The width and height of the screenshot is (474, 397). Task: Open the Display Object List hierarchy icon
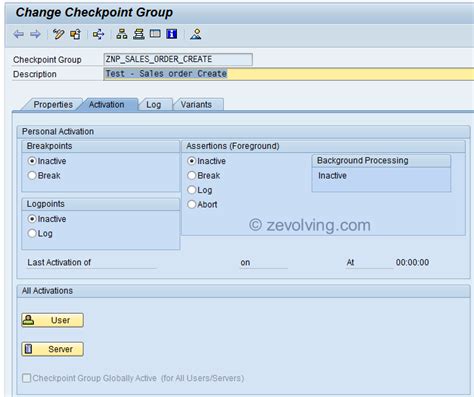pyautogui.click(x=122, y=34)
